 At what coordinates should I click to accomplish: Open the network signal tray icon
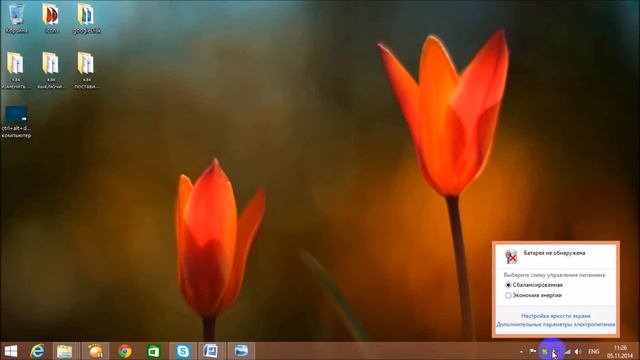coord(567,351)
